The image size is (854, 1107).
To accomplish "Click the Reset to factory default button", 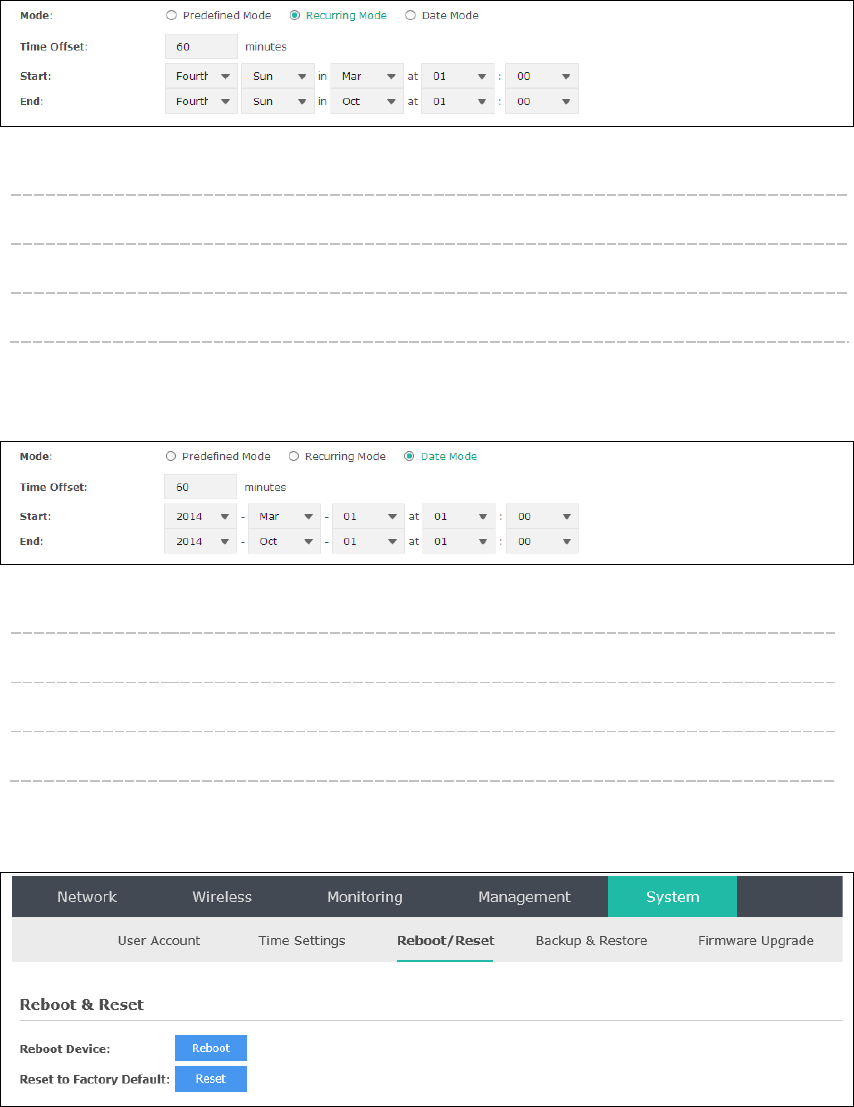I will point(211,1079).
